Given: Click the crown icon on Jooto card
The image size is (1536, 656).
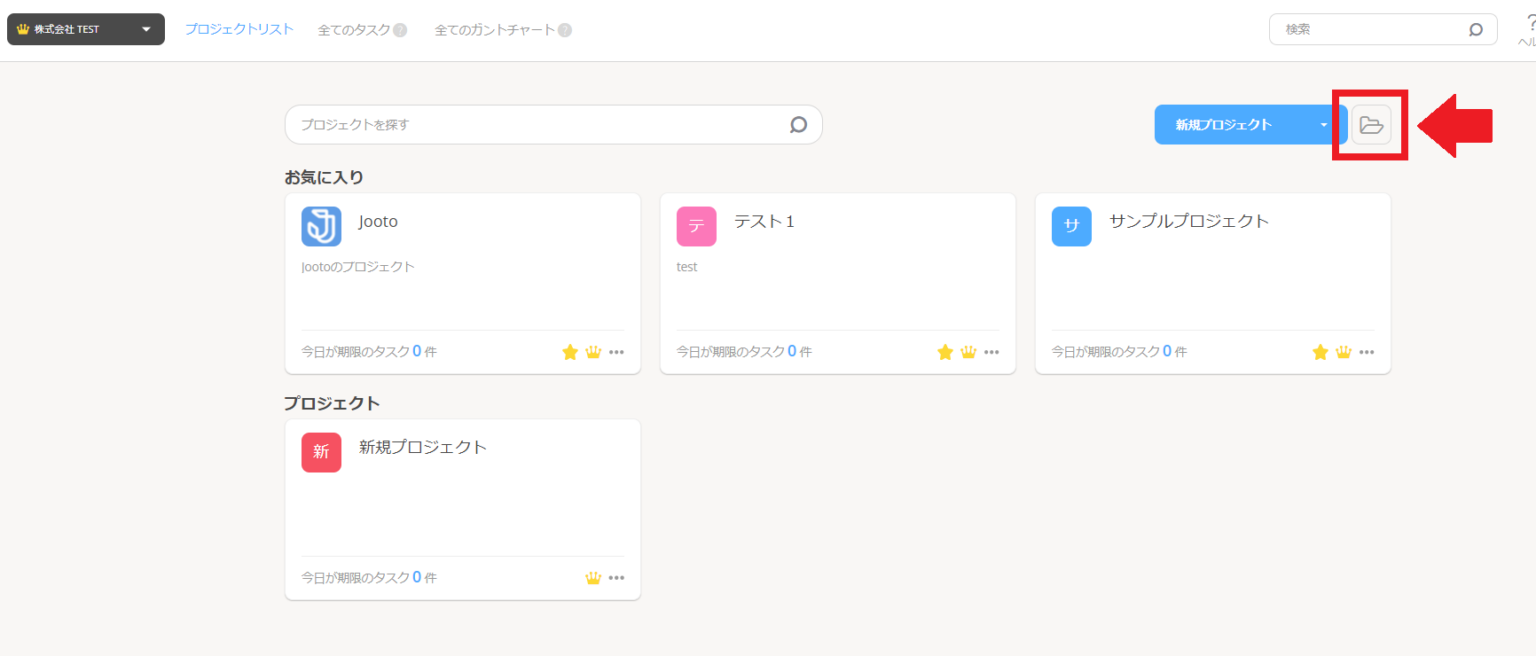Looking at the screenshot, I should (594, 352).
